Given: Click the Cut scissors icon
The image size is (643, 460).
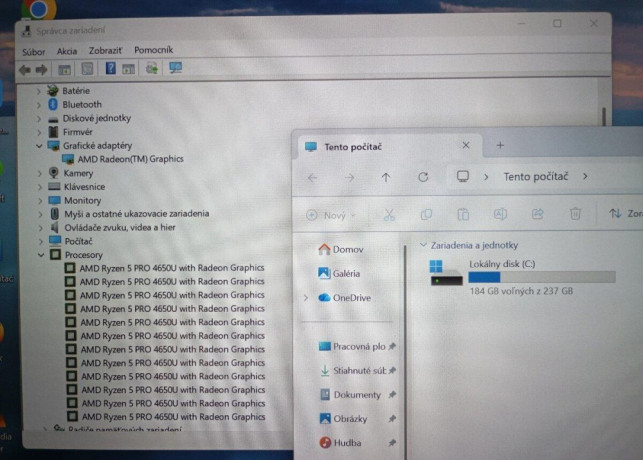Looking at the screenshot, I should [389, 214].
